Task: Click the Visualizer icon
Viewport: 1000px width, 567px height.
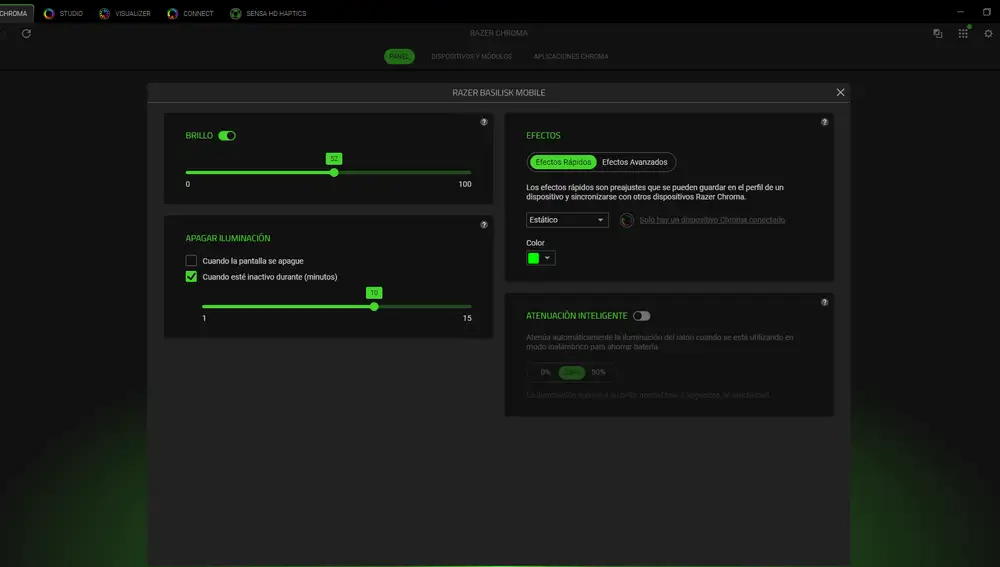Action: coord(105,13)
